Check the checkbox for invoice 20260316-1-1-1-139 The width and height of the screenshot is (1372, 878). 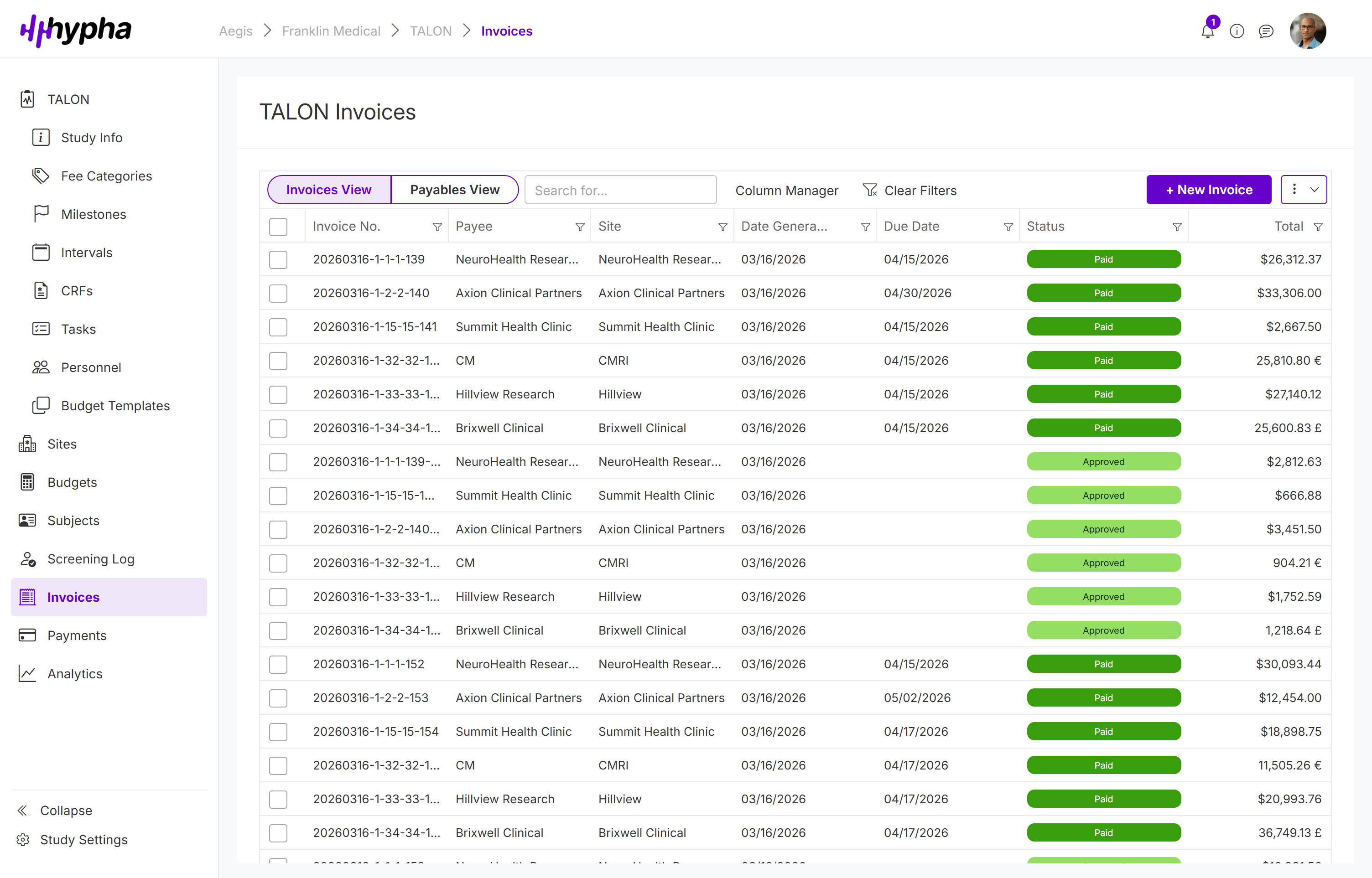278,259
